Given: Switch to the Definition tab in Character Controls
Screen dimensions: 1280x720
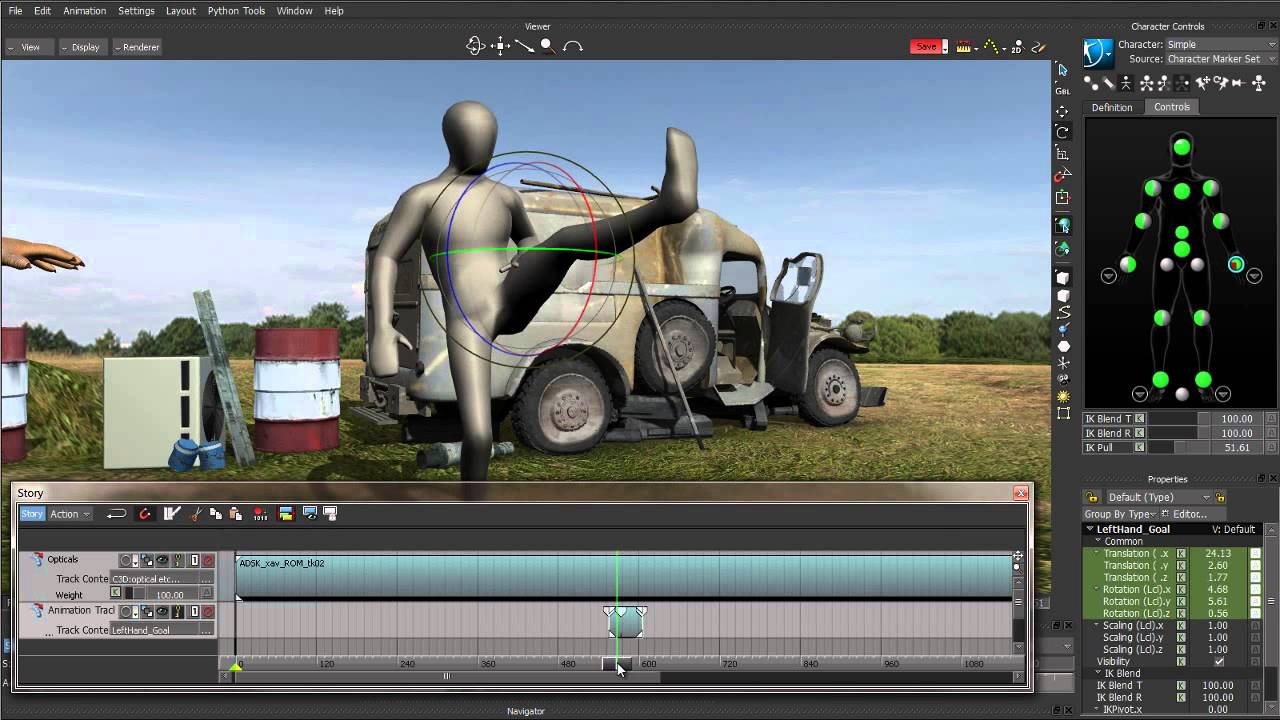Looking at the screenshot, I should (x=1113, y=107).
